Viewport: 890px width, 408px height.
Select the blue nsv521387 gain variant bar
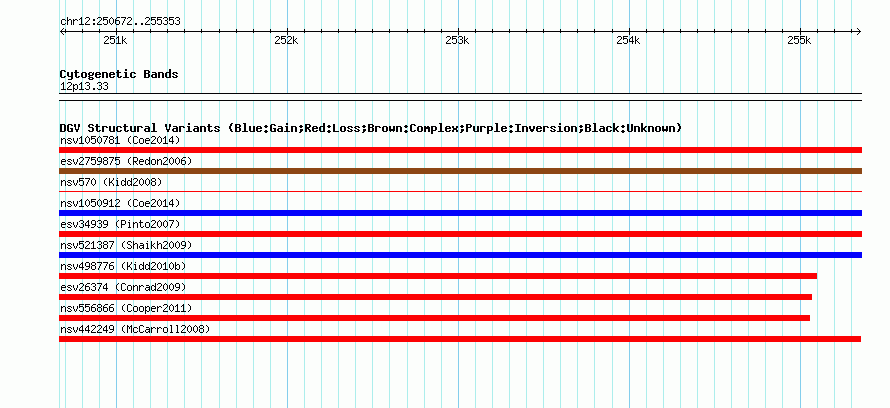[460, 255]
